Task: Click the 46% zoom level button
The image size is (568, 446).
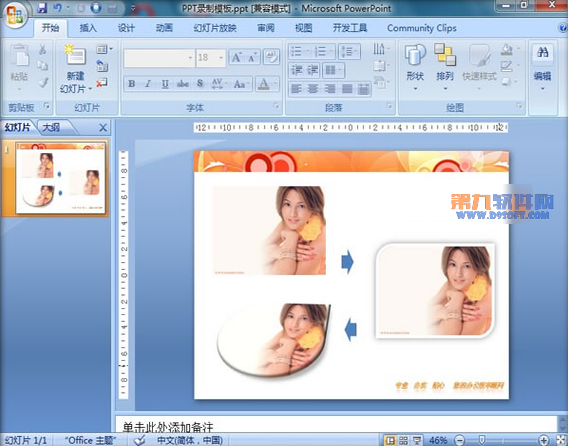Action: coord(438,441)
